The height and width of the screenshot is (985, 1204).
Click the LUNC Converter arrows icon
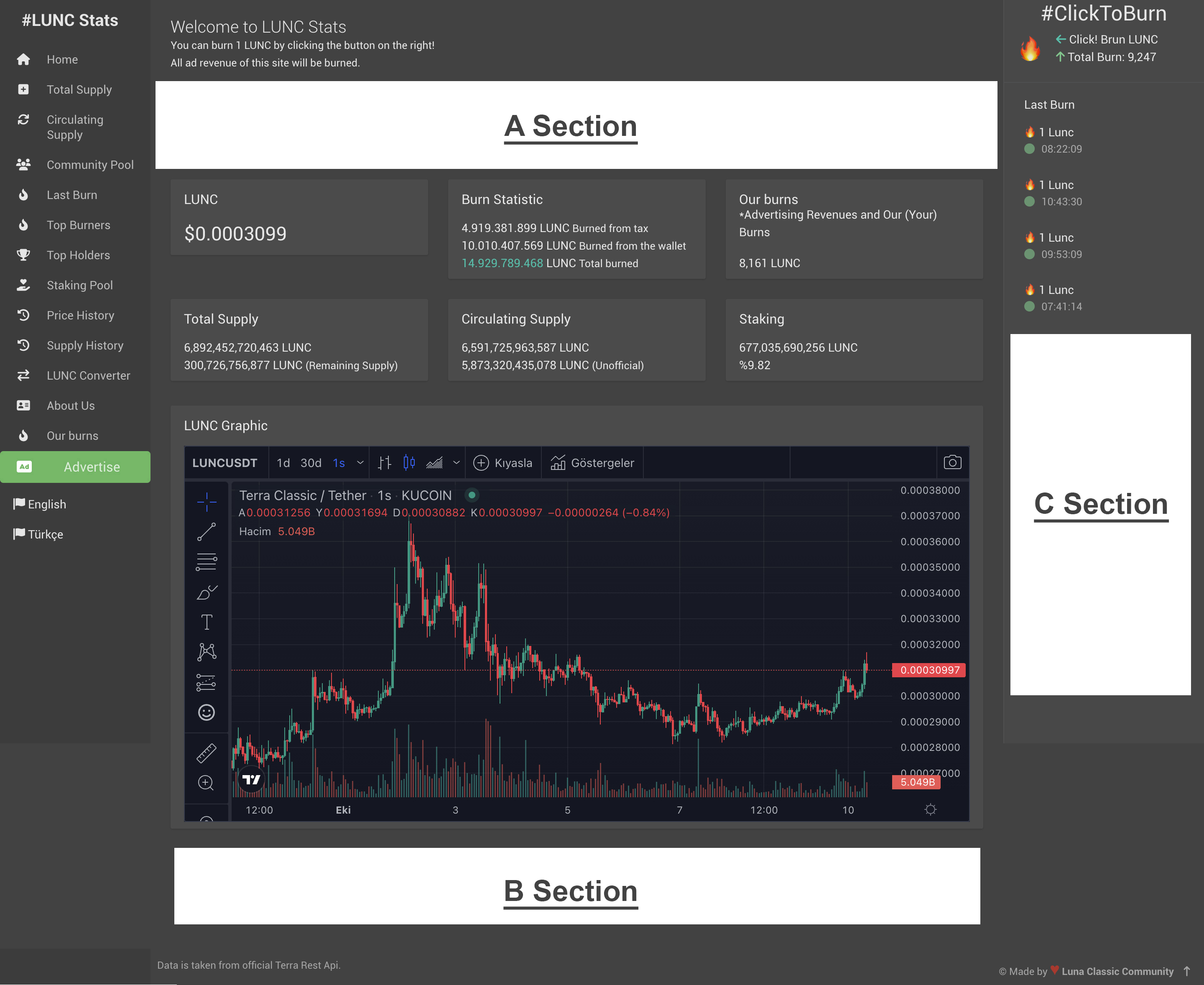point(23,375)
